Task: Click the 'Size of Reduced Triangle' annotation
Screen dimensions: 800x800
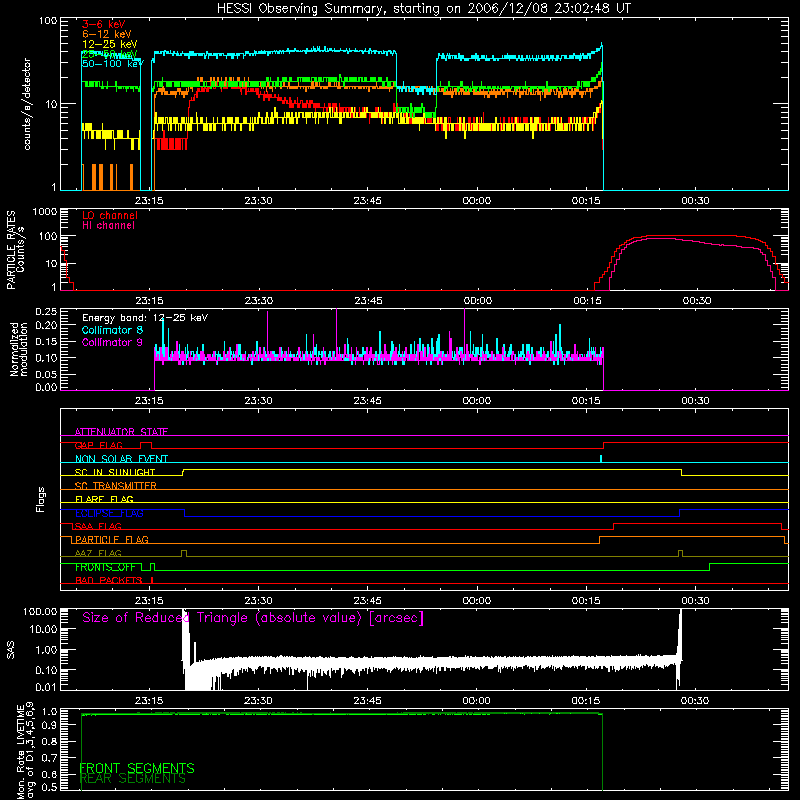Action: point(253,618)
